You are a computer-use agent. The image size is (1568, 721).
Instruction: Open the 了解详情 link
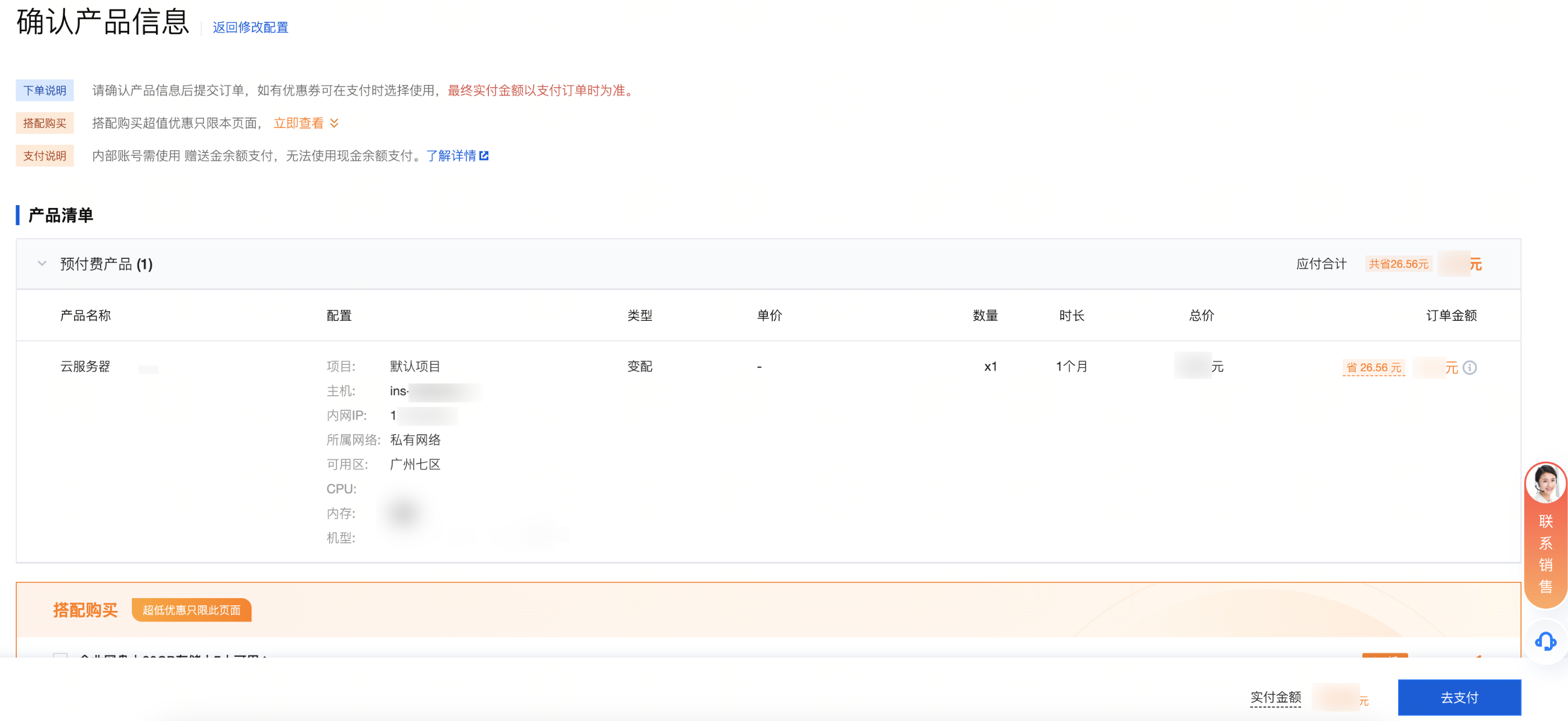point(451,156)
